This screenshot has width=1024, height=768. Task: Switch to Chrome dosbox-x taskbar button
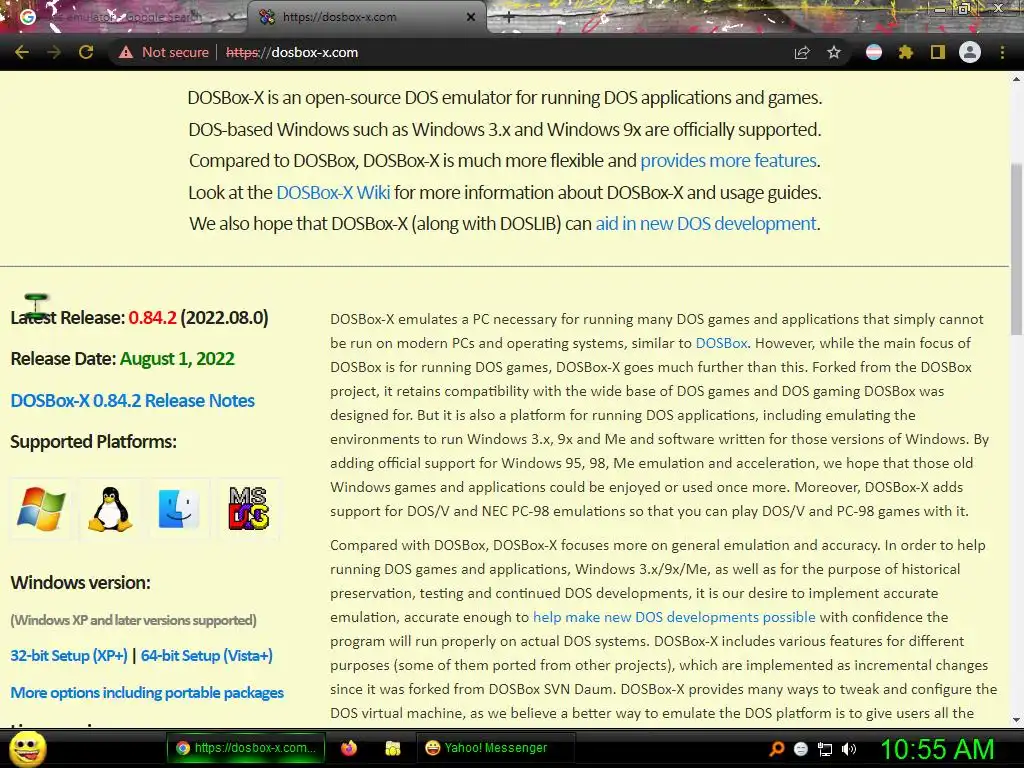point(246,748)
